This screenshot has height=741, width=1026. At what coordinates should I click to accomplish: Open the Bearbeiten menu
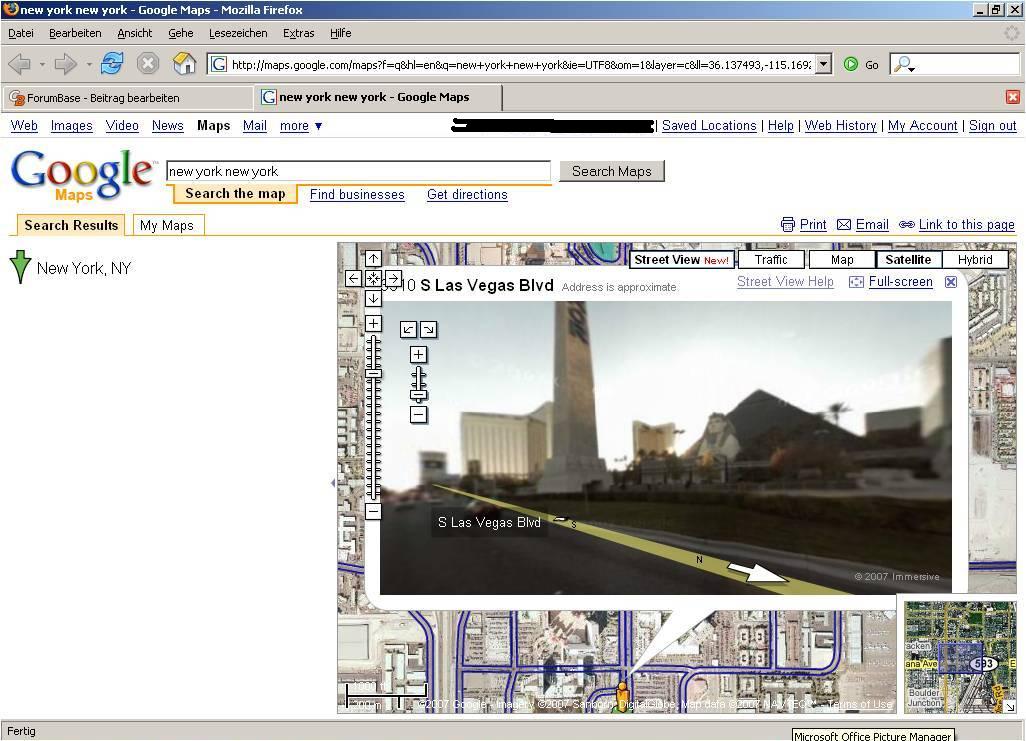[x=75, y=33]
